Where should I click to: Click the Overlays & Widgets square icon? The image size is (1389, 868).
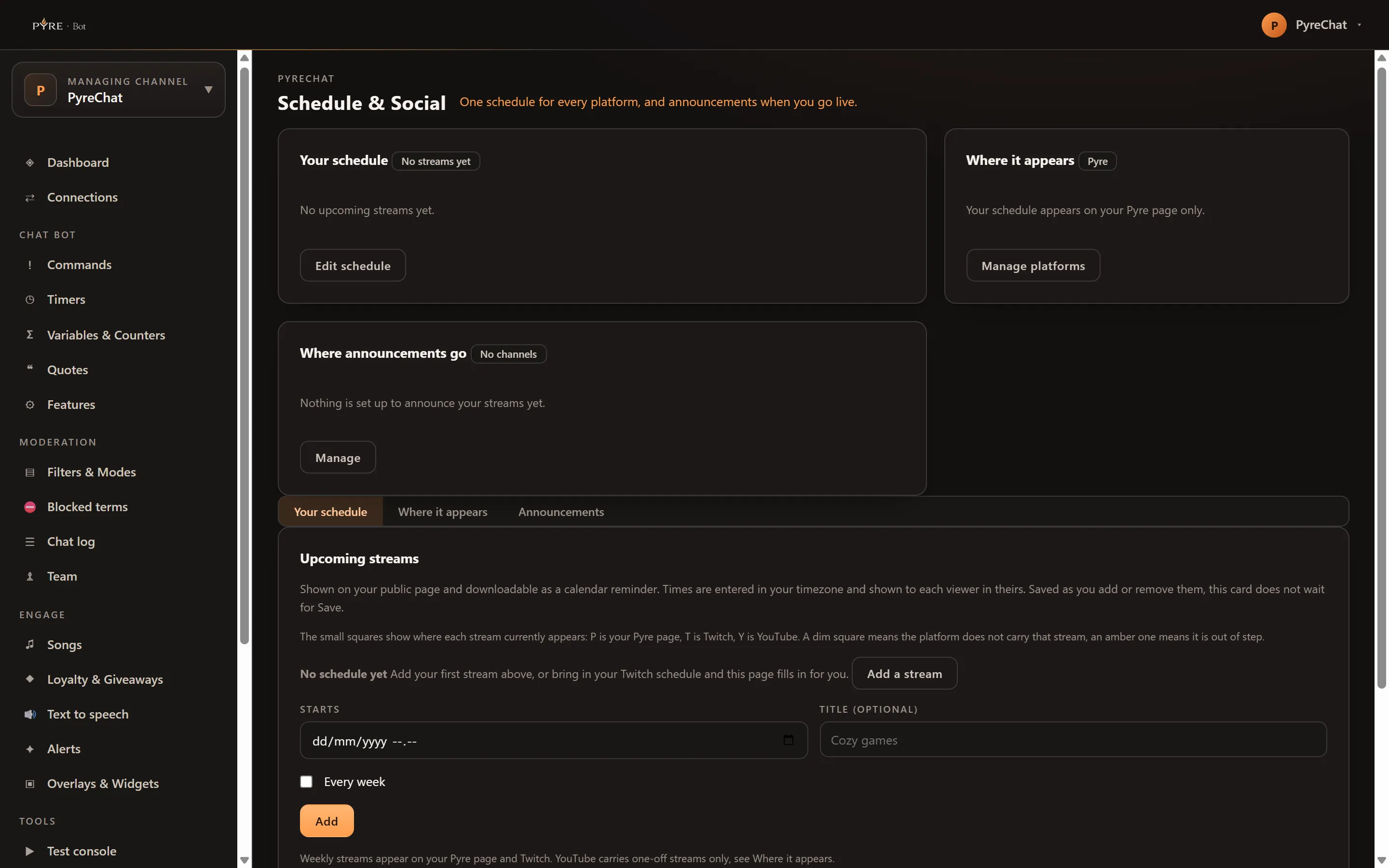point(30,784)
